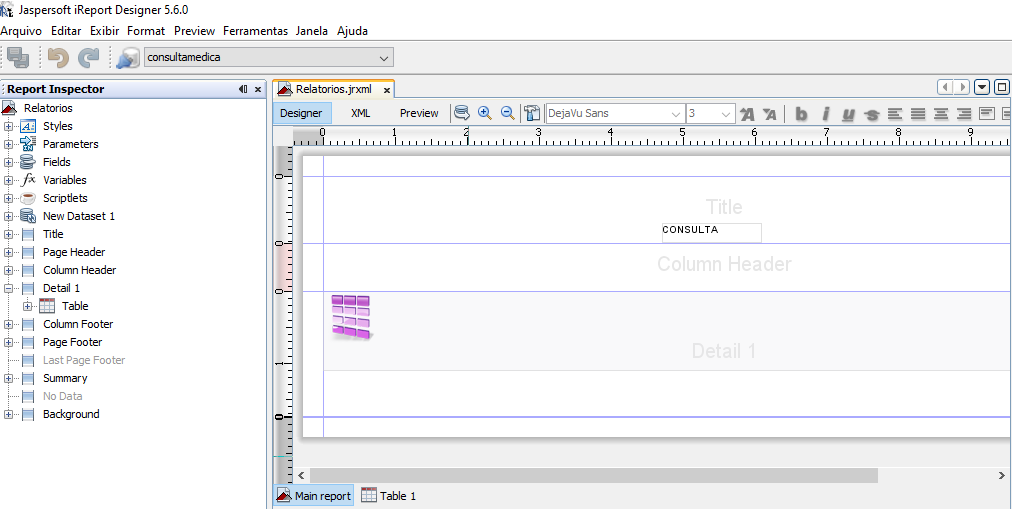1012x509 pixels.
Task: Expand the Table node under Detail 1
Action: [x=27, y=306]
